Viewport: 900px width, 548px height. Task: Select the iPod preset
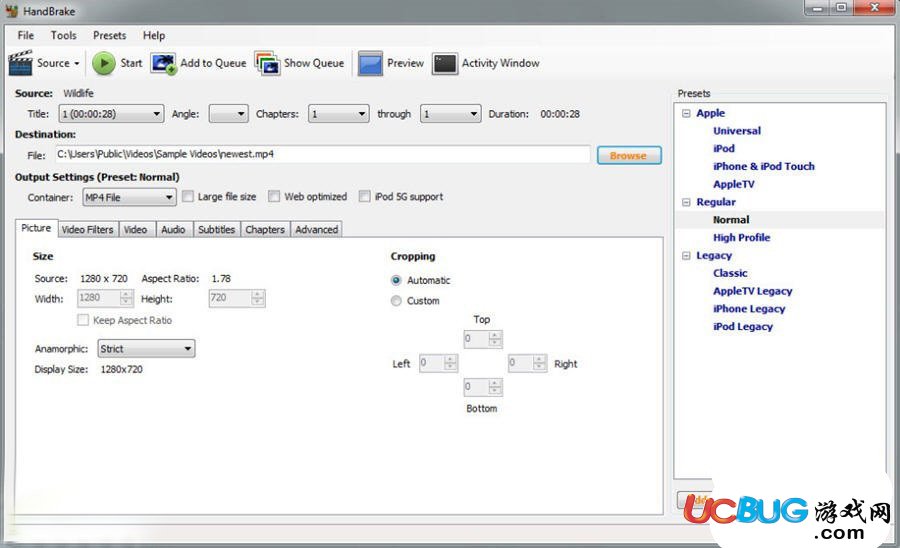tap(724, 149)
